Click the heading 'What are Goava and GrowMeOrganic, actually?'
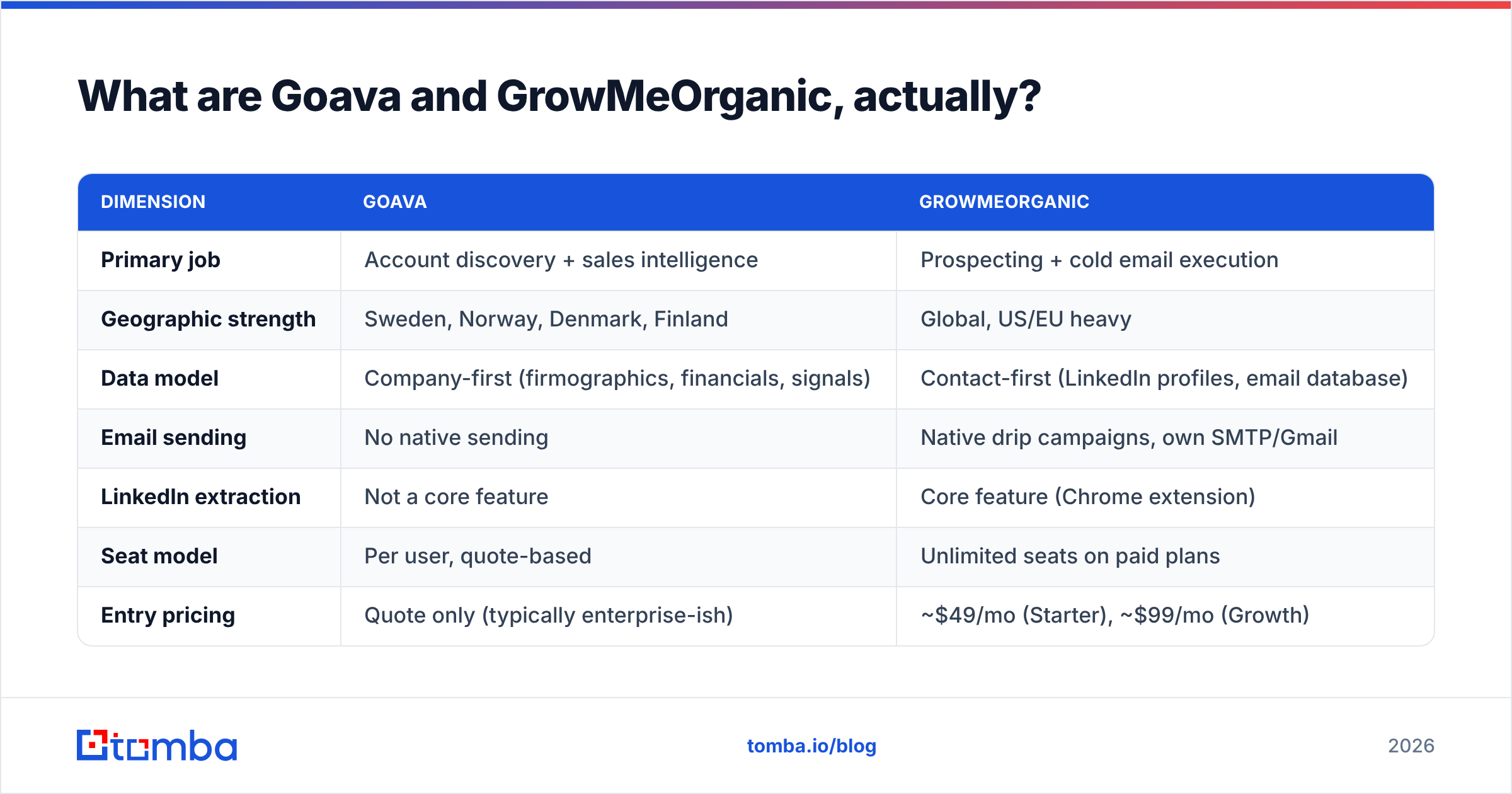1512x794 pixels. tap(559, 96)
